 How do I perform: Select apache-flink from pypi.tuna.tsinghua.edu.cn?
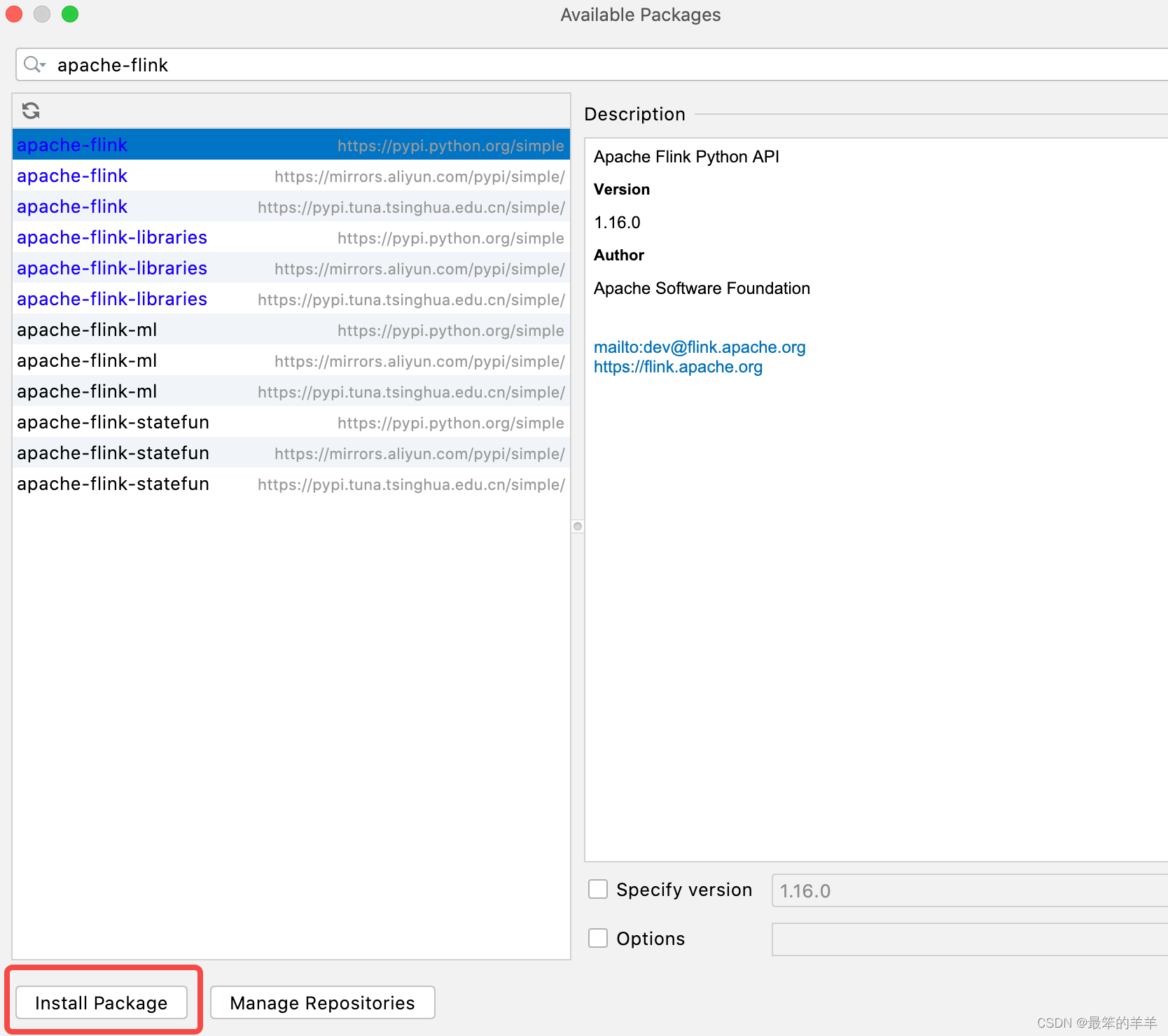(x=291, y=206)
